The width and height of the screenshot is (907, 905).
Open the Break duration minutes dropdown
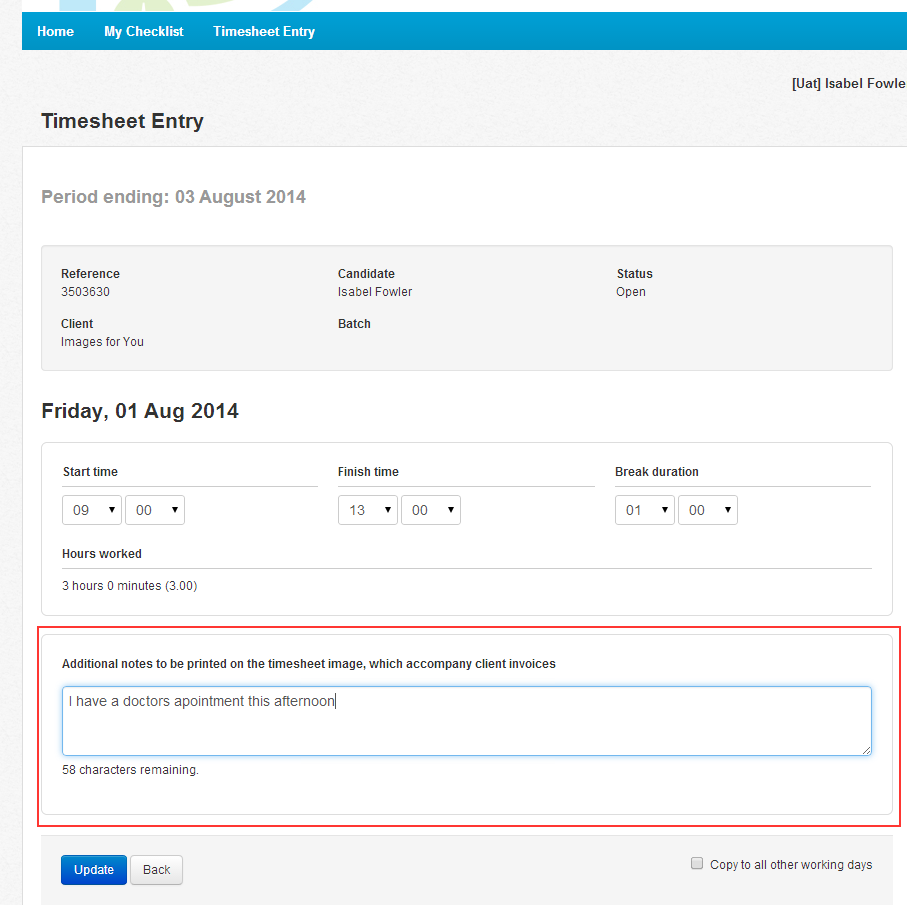[x=707, y=510]
